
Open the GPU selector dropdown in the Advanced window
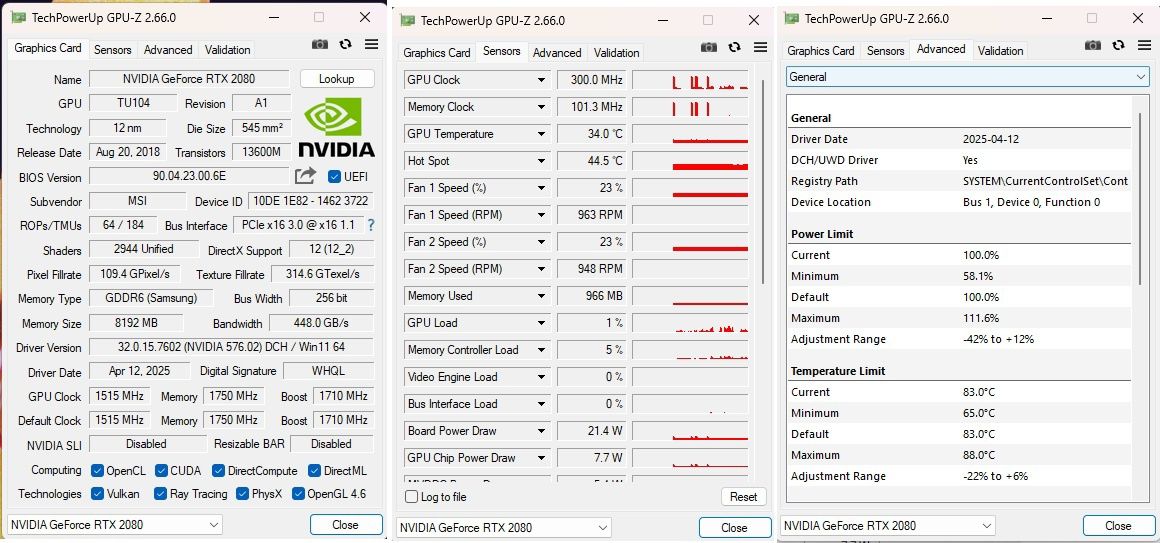(x=888, y=526)
